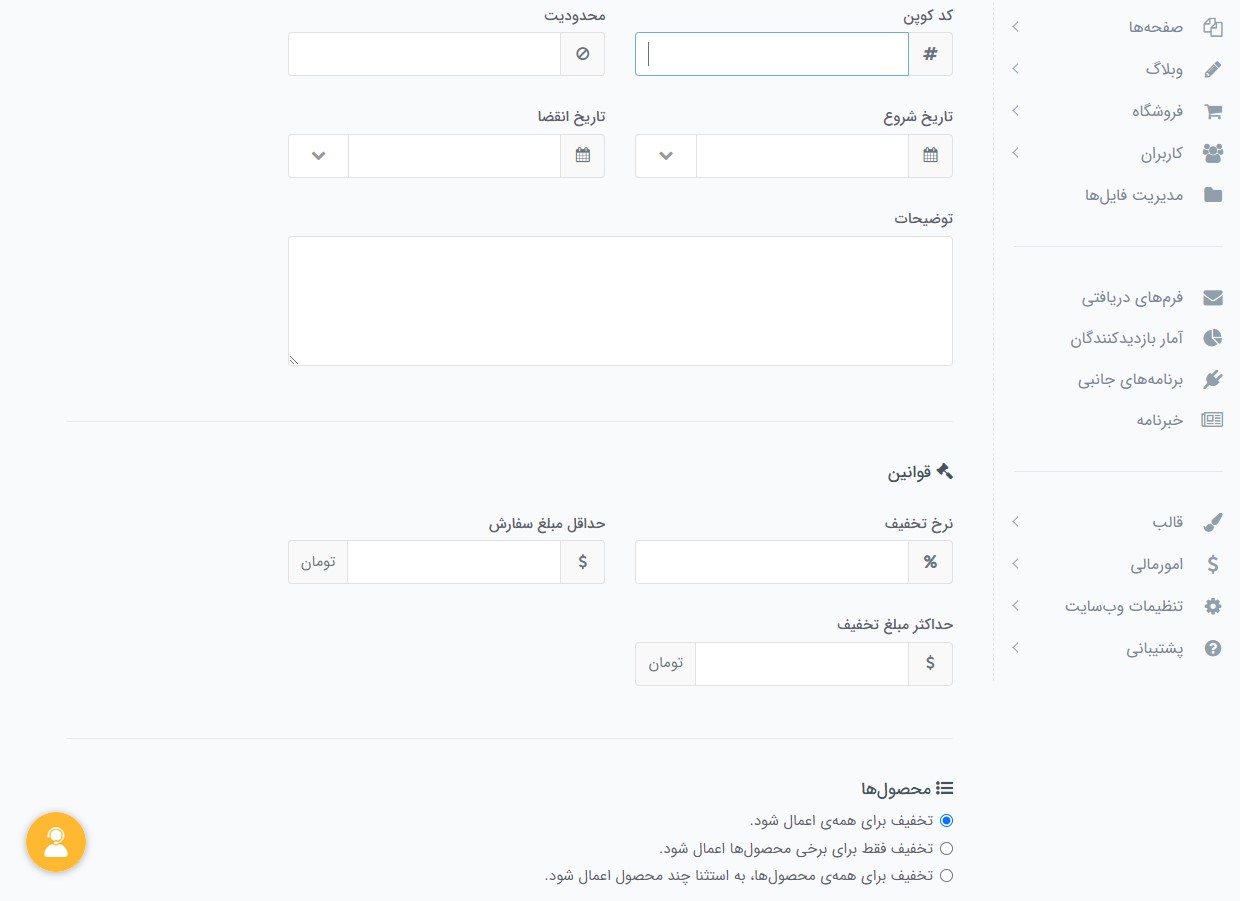Open the تنظیمات وب‌سایت menu
This screenshot has height=901, width=1240.
pos(1124,605)
